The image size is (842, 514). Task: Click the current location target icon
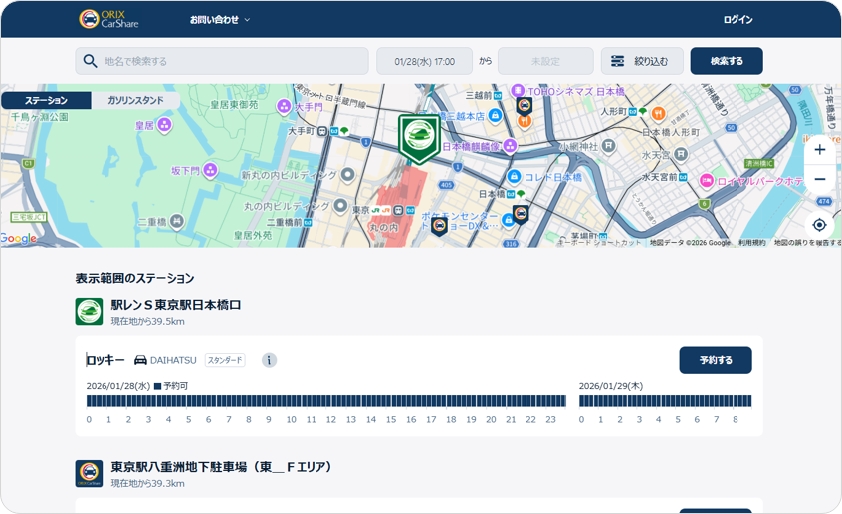coord(819,225)
